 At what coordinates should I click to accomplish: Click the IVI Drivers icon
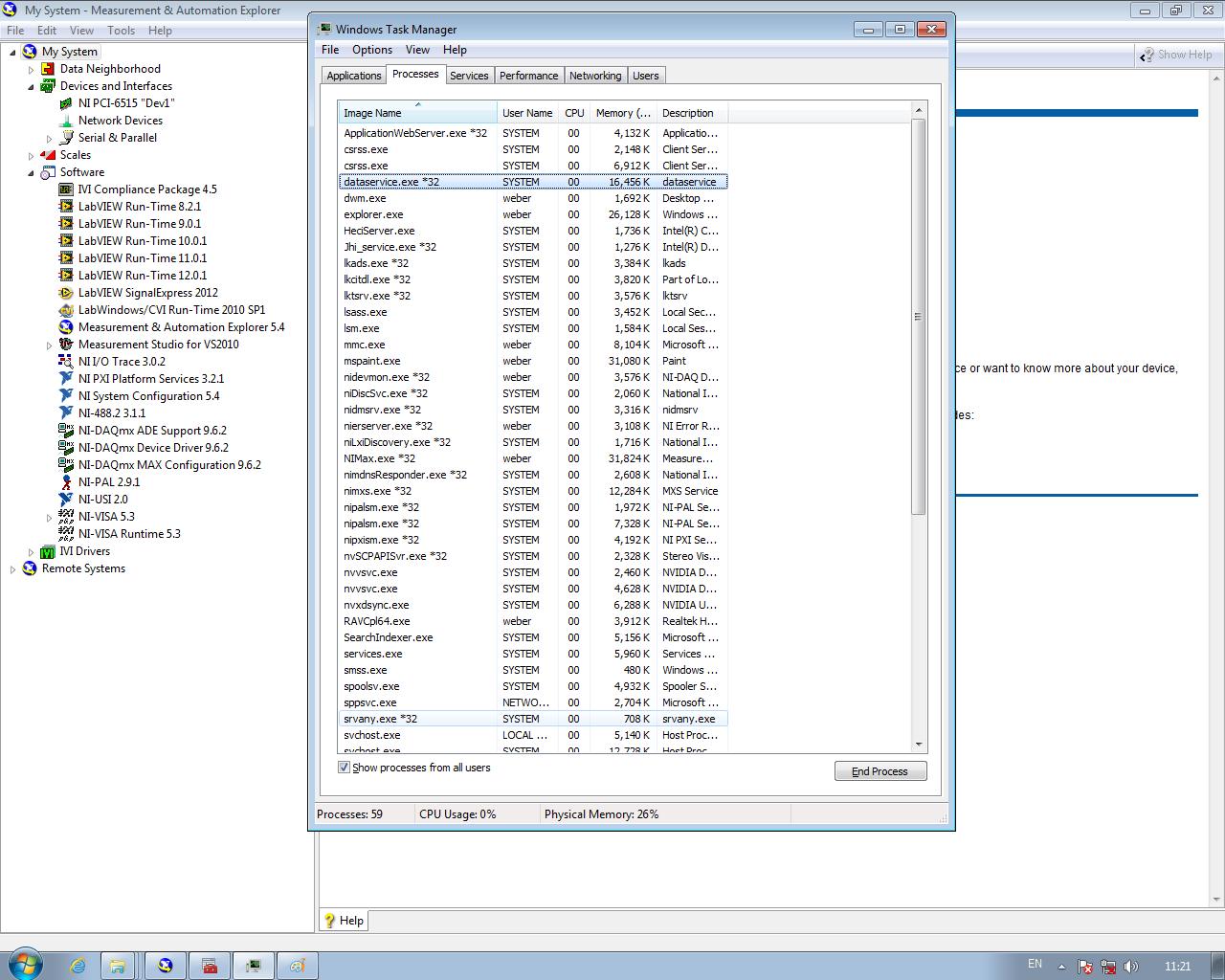pyautogui.click(x=48, y=551)
